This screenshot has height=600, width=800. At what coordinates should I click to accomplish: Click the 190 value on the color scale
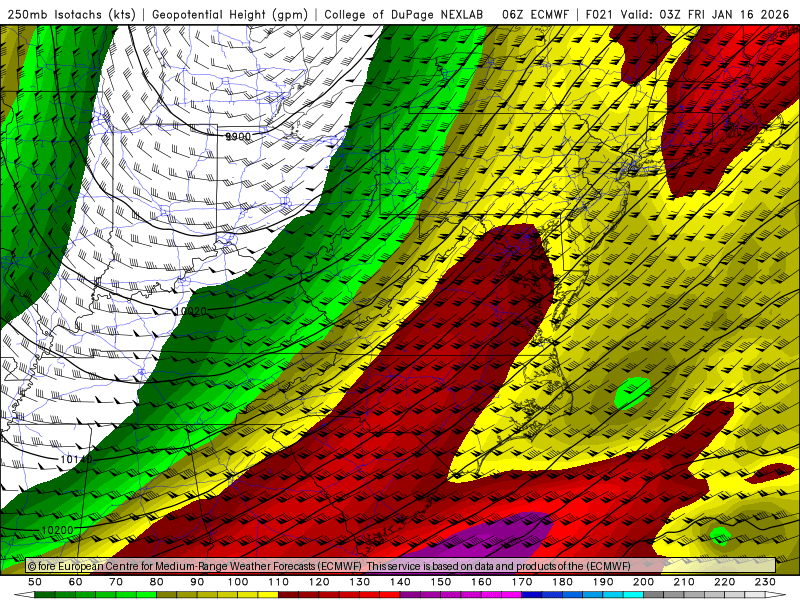click(x=604, y=582)
